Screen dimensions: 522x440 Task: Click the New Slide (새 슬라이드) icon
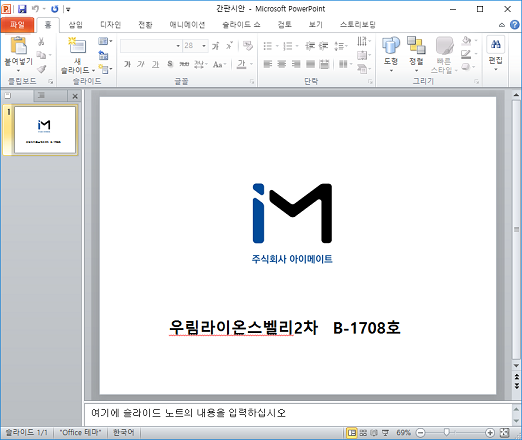pos(77,46)
